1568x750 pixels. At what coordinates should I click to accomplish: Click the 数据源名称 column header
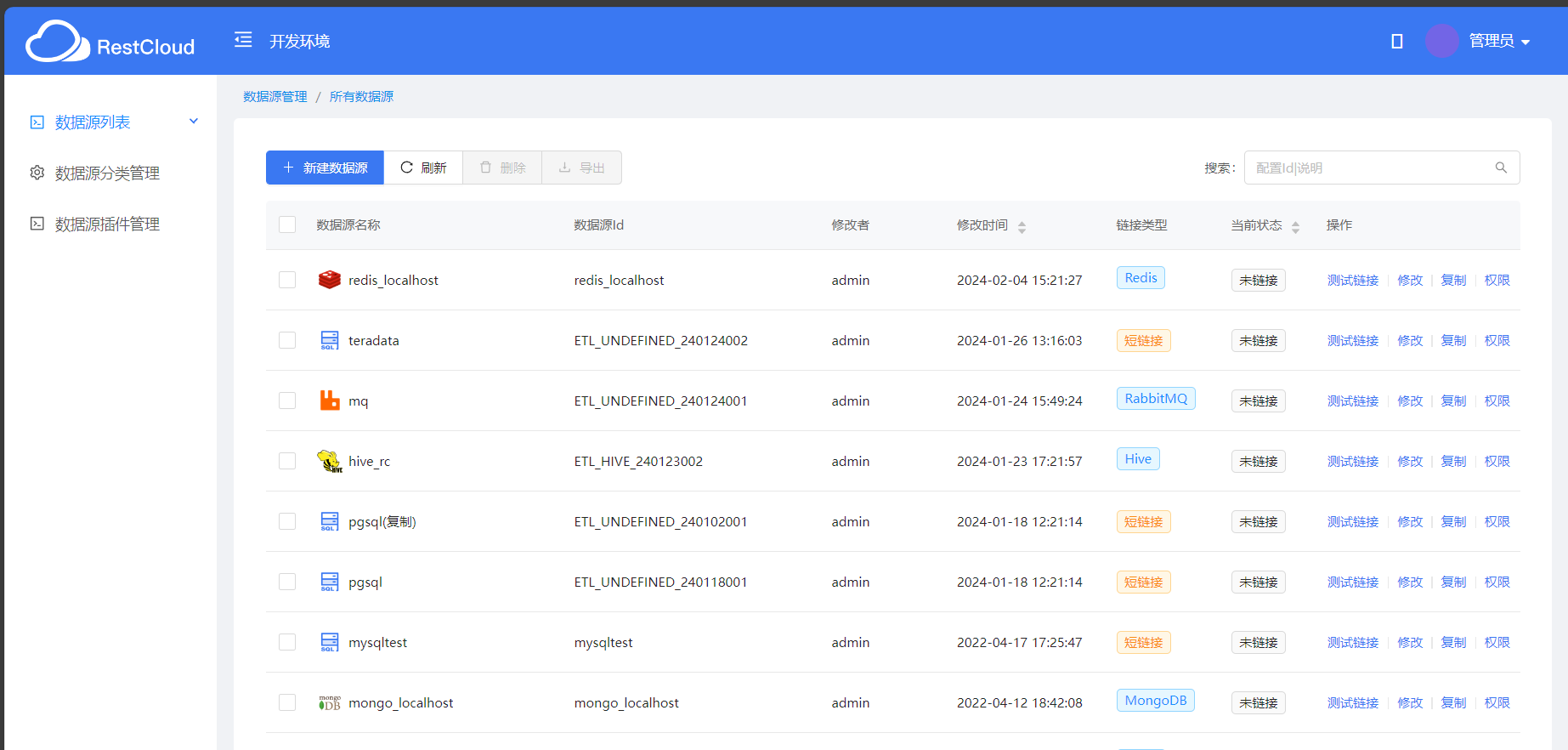[x=348, y=224]
